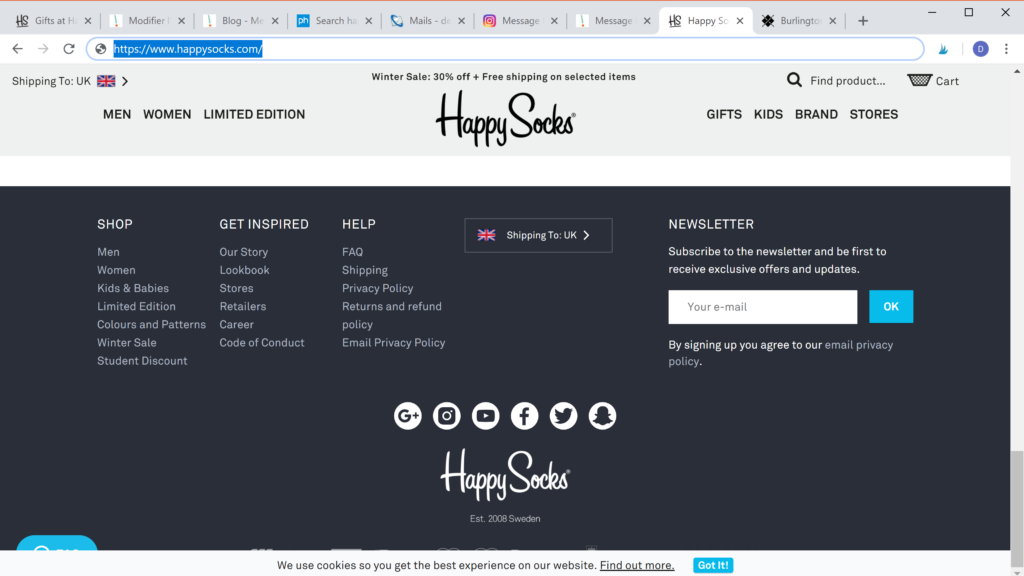Open the Kids & Babies footer link
The width and height of the screenshot is (1024, 576).
click(133, 289)
